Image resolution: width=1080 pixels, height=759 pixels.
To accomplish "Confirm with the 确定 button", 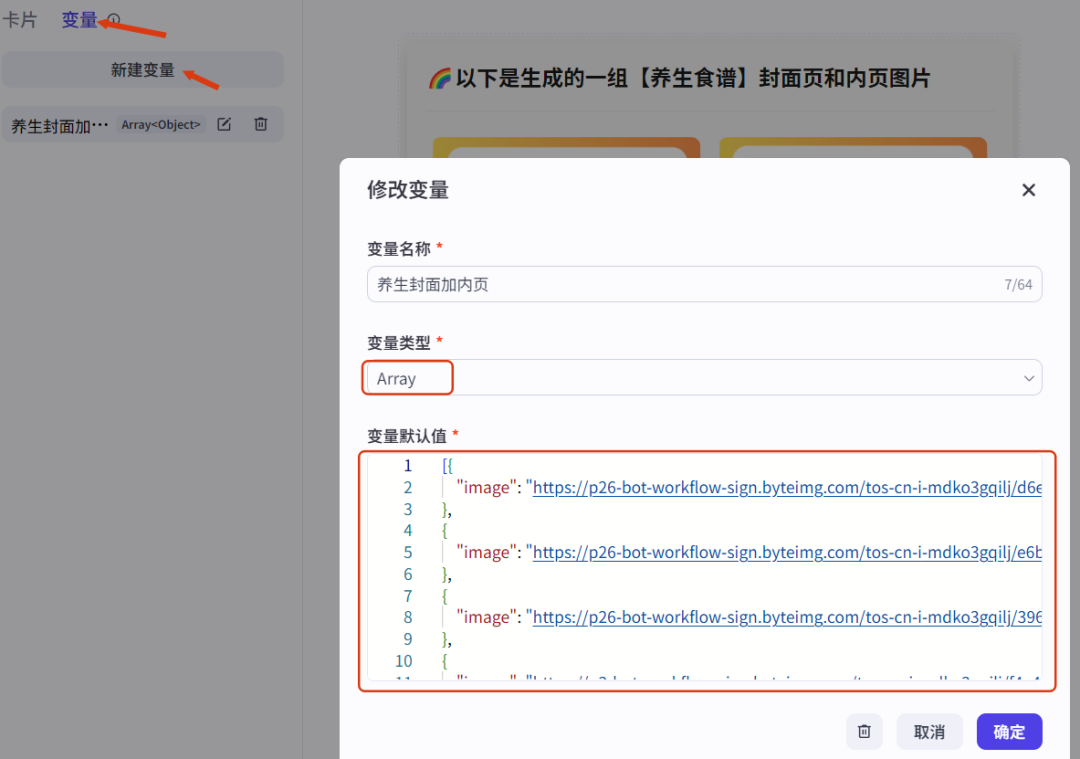I will pyautogui.click(x=1009, y=731).
